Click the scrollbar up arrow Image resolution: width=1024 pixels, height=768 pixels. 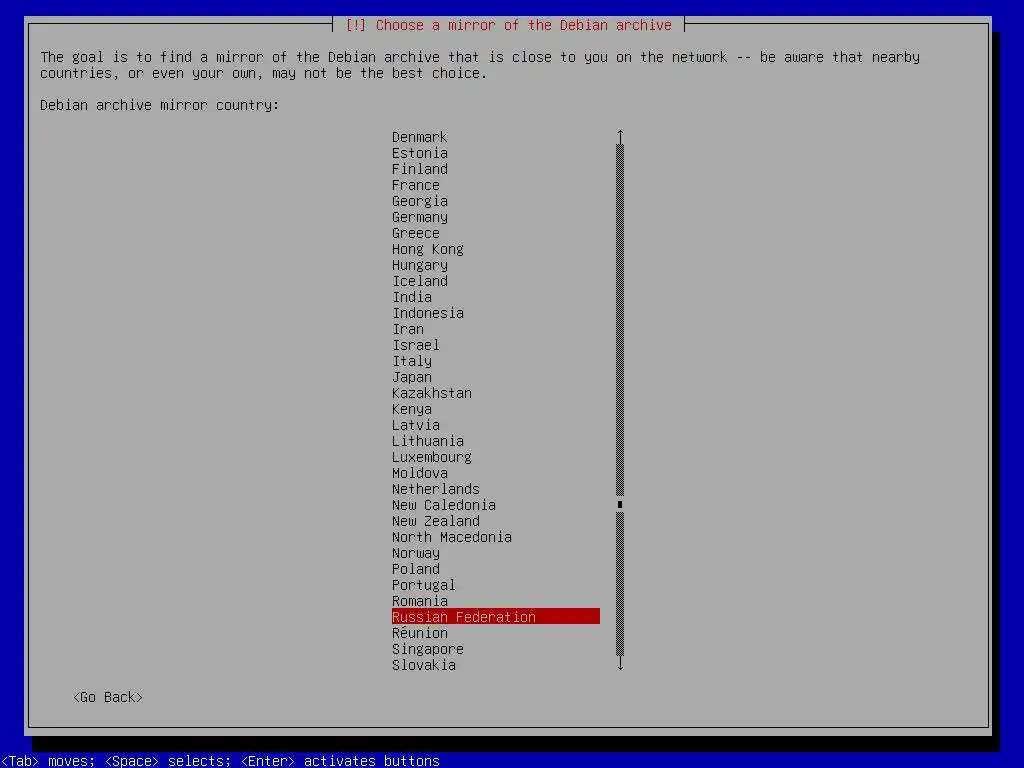click(x=620, y=136)
